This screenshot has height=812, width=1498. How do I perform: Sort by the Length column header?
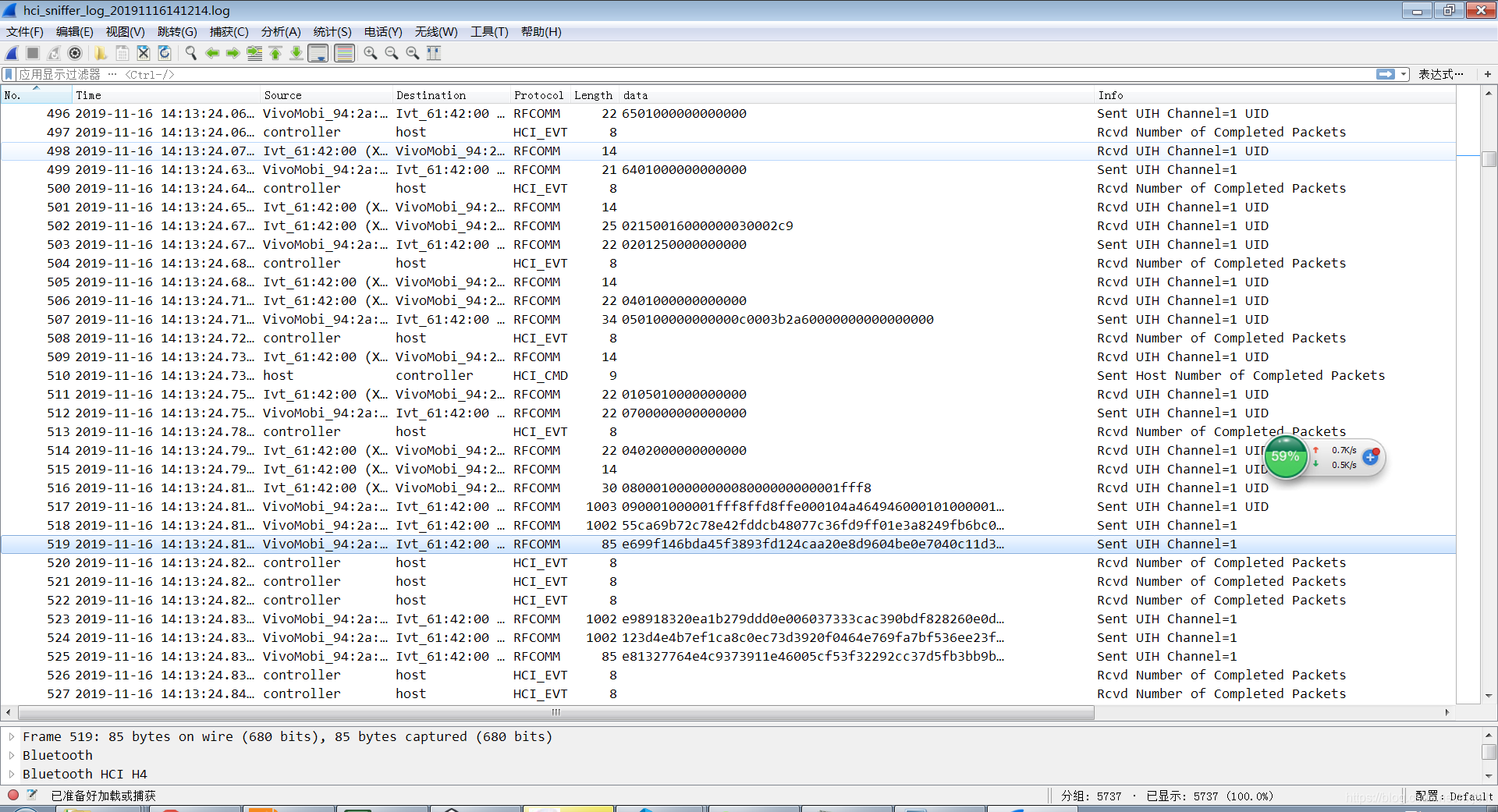595,95
